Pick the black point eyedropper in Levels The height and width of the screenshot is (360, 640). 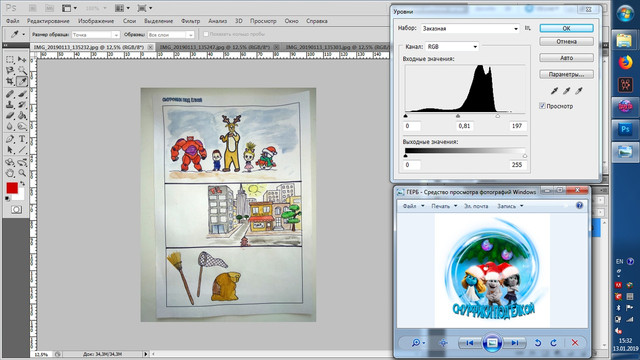554,91
